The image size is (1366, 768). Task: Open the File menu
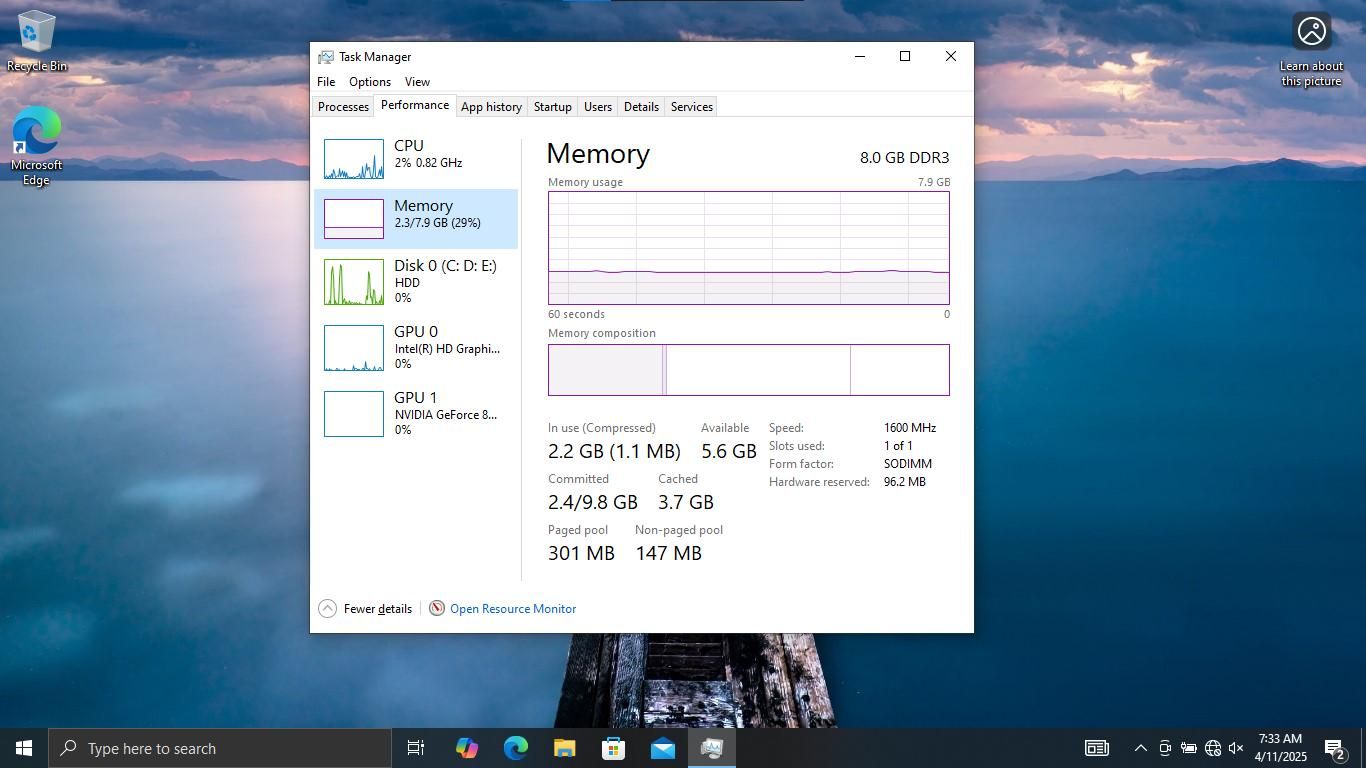tap(326, 82)
